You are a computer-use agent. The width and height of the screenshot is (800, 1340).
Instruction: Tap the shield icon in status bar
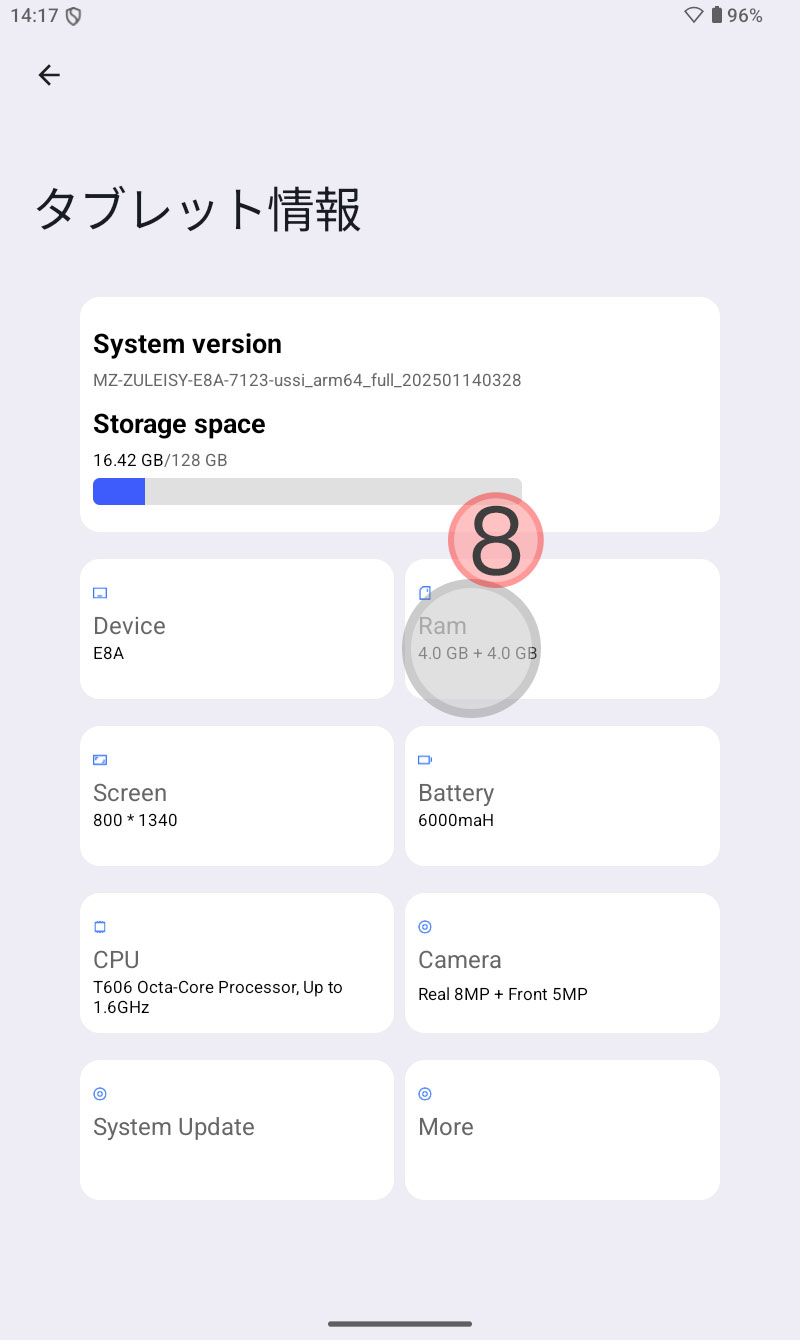[73, 16]
